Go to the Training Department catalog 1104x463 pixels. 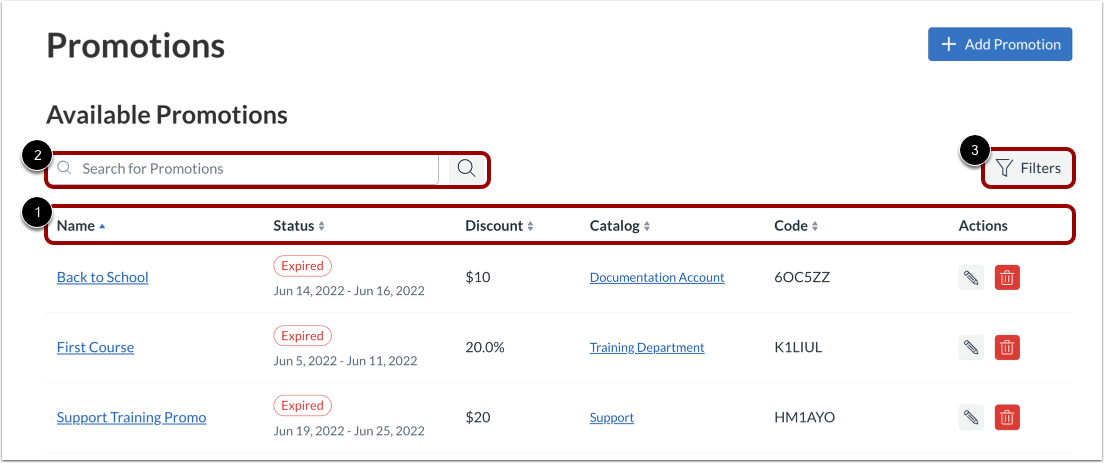(x=647, y=348)
